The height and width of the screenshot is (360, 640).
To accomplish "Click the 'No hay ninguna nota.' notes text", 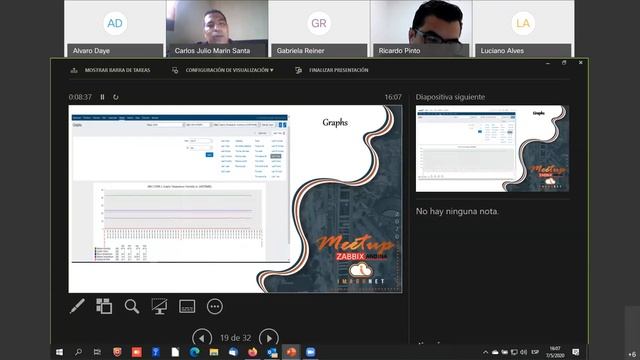I will click(x=457, y=211).
